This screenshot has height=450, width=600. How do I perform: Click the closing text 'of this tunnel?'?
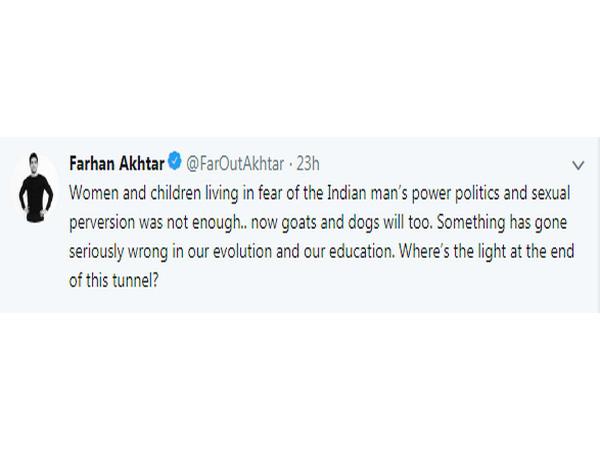(x=114, y=280)
